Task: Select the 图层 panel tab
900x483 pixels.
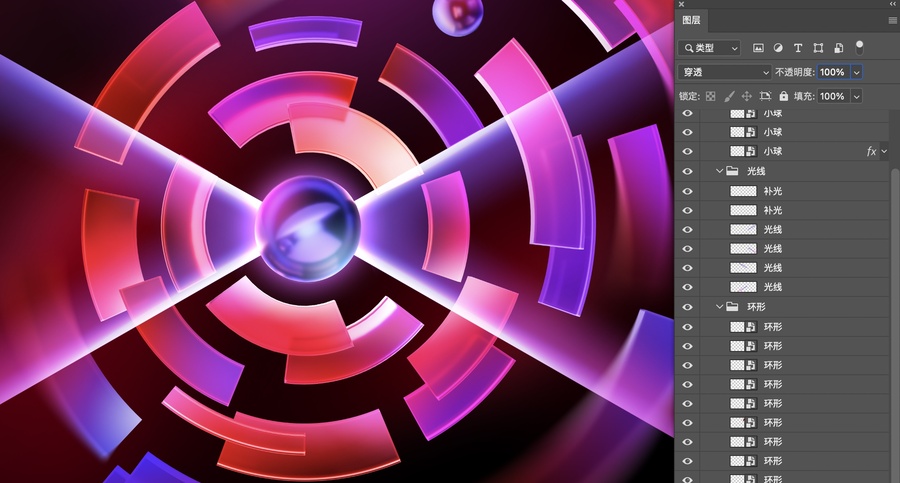Action: pos(691,20)
